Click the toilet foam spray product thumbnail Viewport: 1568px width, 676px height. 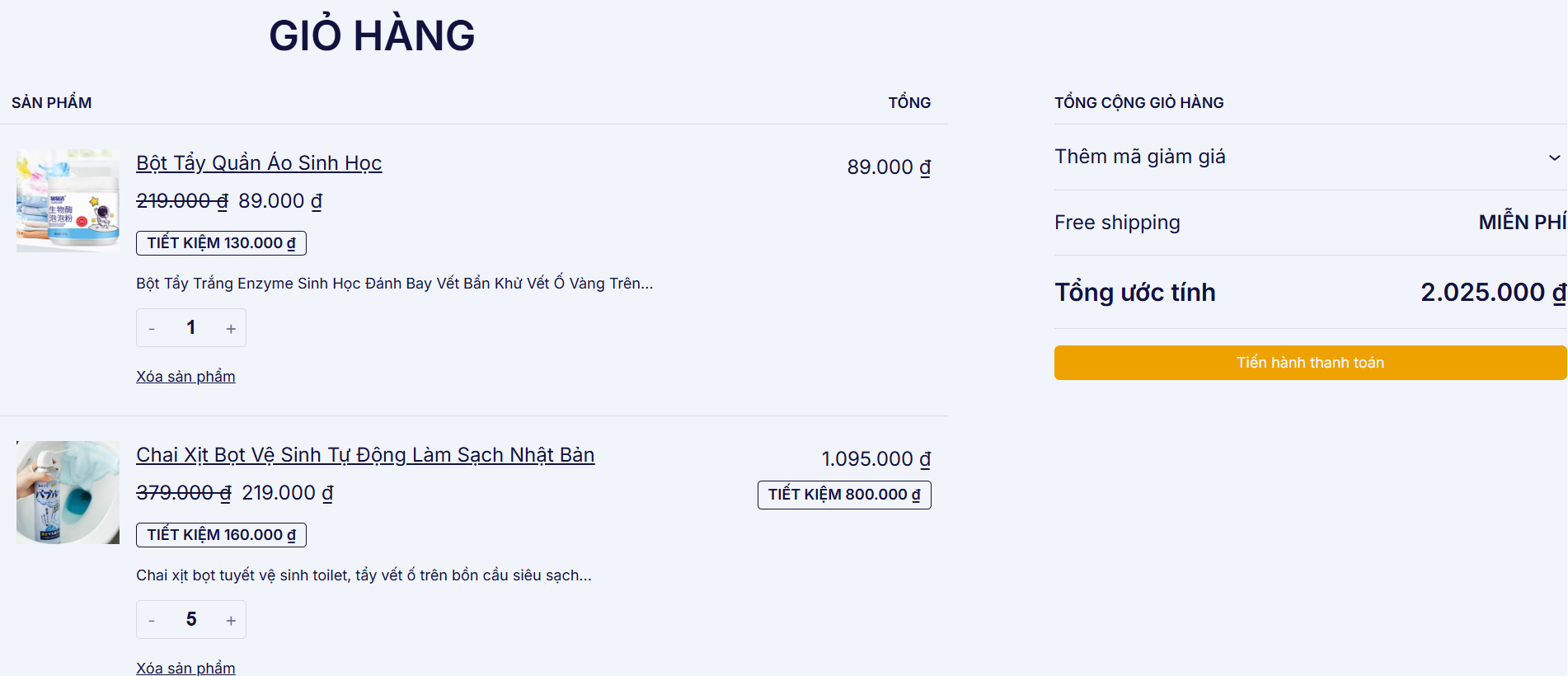[x=68, y=492]
